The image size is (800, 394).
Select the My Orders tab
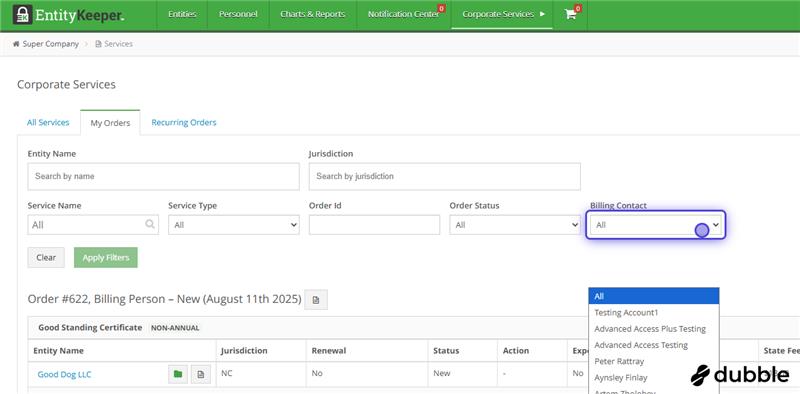(110, 123)
